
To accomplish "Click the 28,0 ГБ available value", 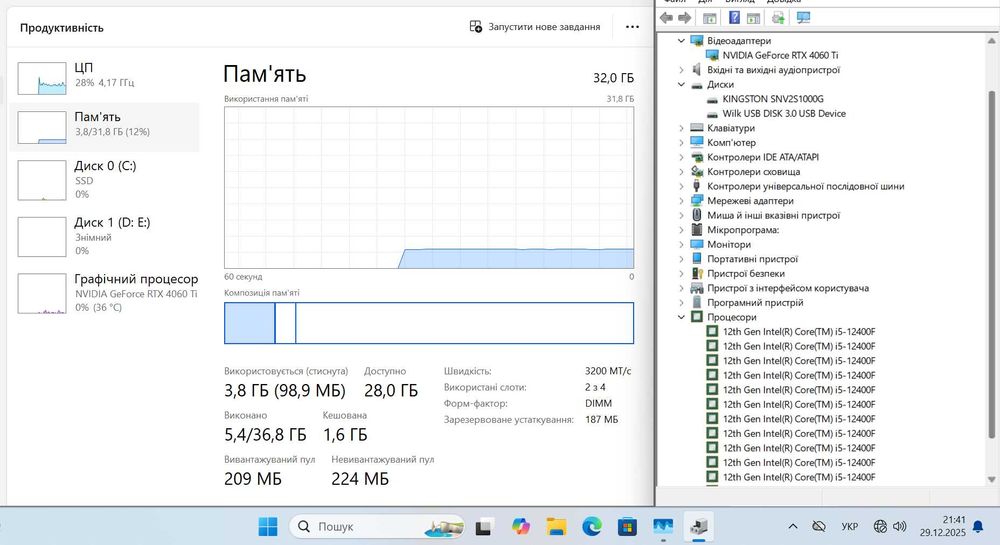I will click(x=391, y=391).
